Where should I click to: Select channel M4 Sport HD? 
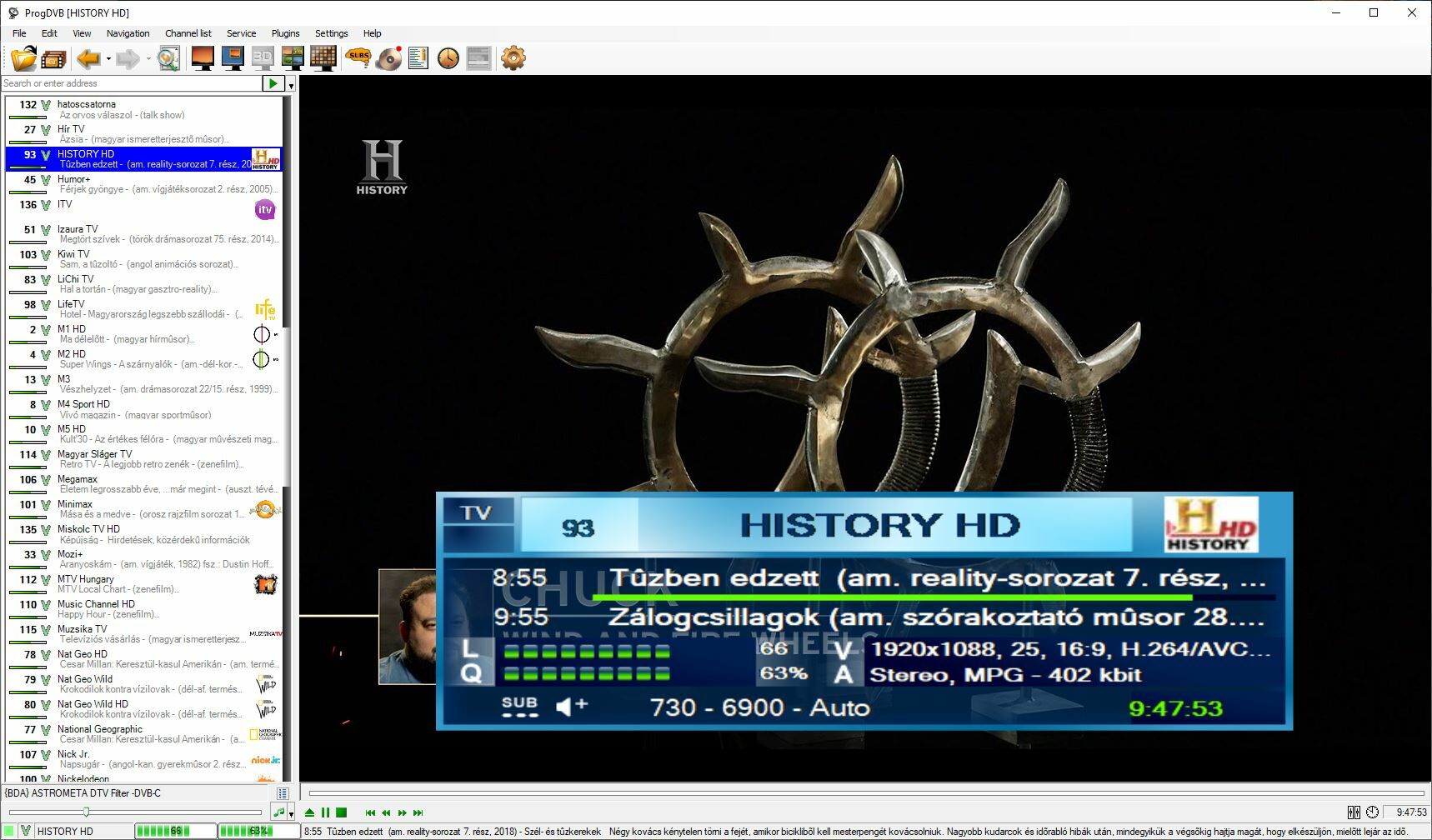[x=144, y=409]
